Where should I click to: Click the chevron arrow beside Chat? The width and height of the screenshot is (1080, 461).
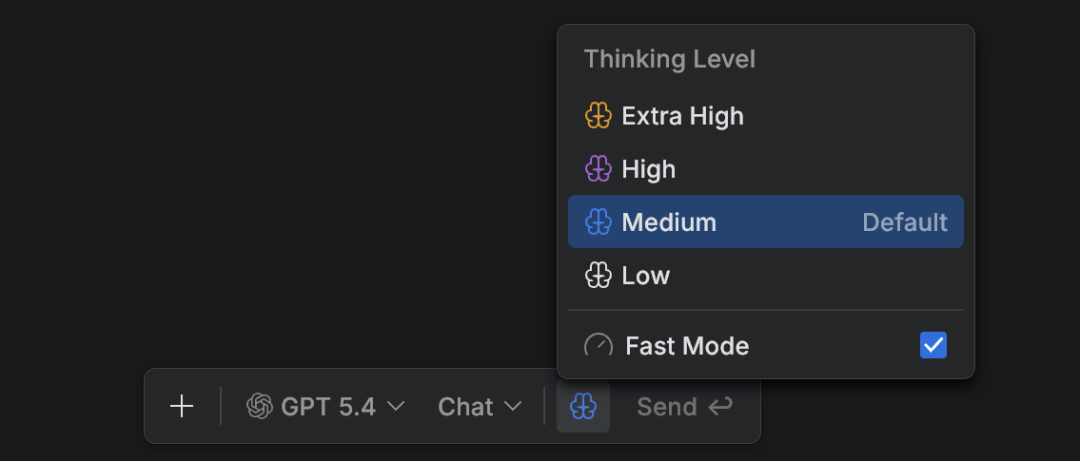point(513,407)
